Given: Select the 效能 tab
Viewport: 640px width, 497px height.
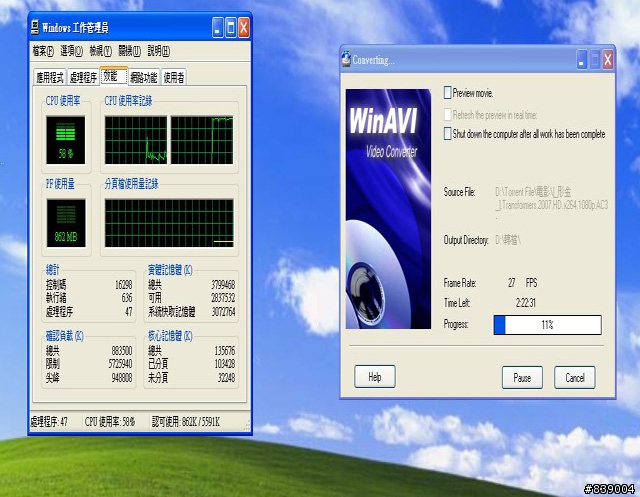Looking at the screenshot, I should click(x=114, y=75).
